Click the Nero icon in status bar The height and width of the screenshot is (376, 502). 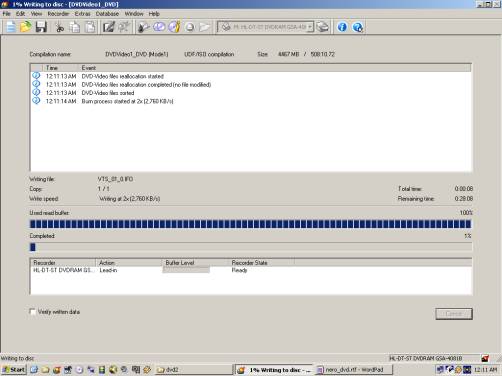pos(485,358)
